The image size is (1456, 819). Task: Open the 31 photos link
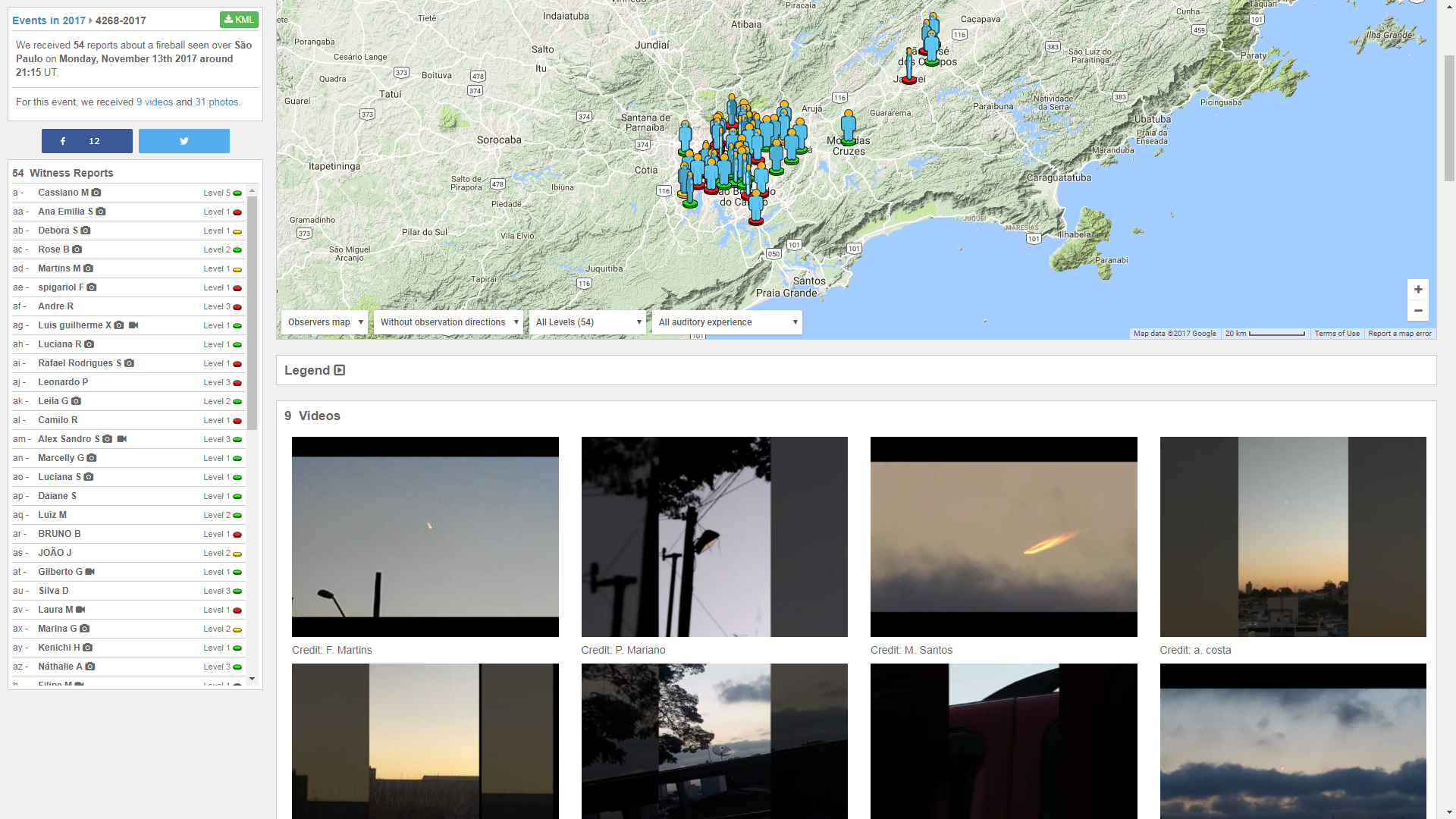216,102
